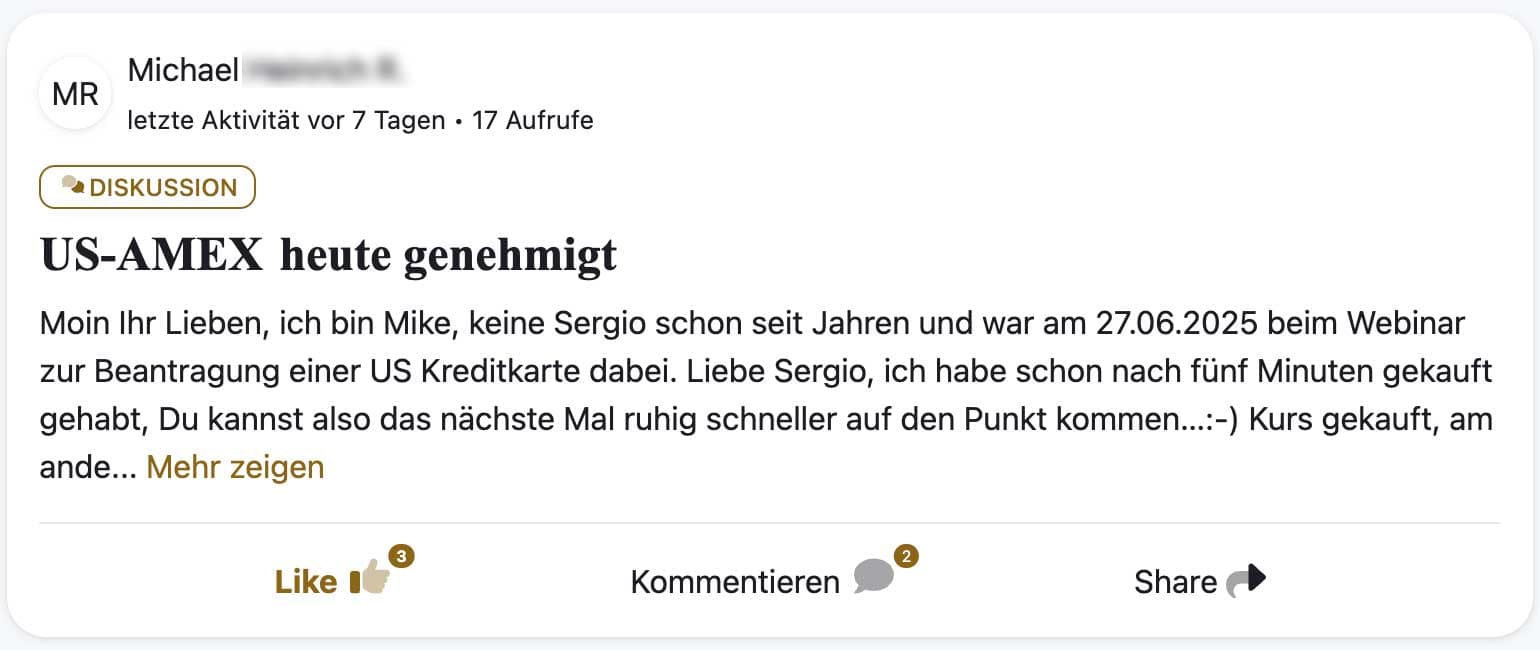Click the truncated word ande… before Mehr zeigen
Image resolution: width=1540 pixels, height=650 pixels.
(x=88, y=467)
